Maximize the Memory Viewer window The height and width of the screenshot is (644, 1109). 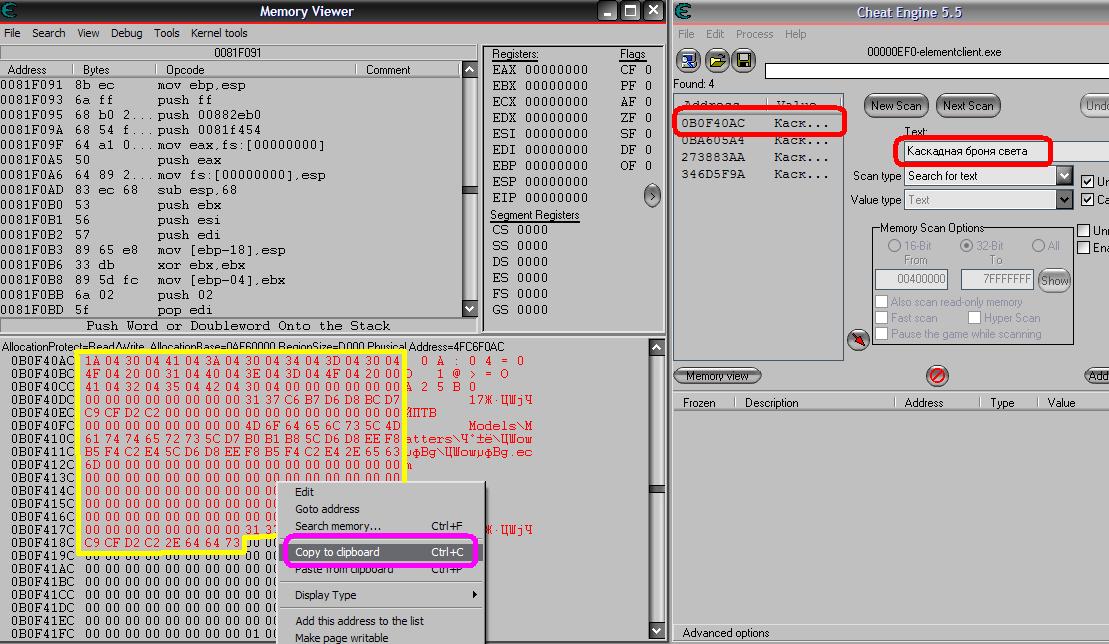click(630, 11)
